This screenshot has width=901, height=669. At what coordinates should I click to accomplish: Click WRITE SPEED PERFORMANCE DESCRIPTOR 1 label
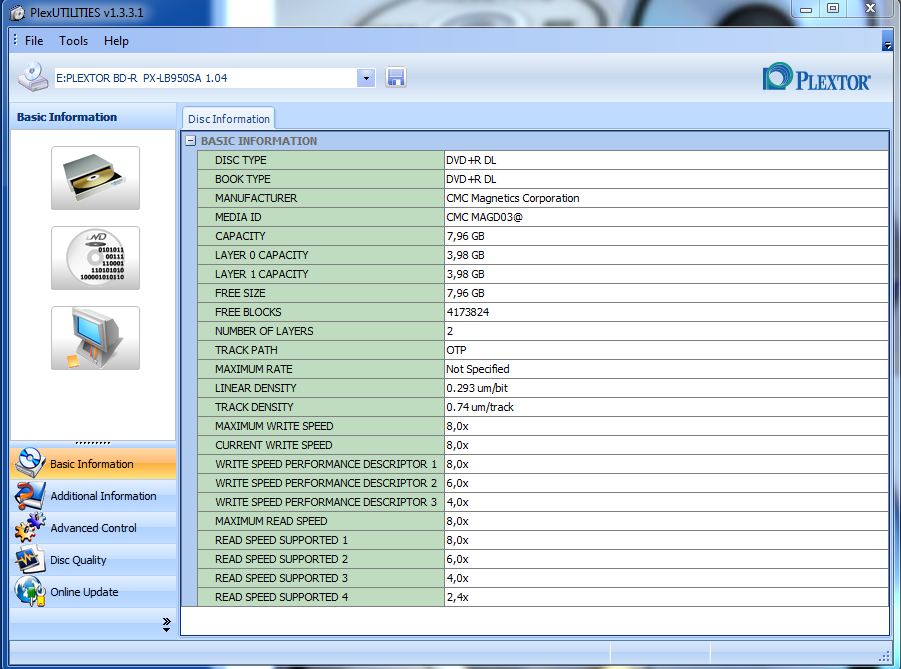[x=326, y=464]
